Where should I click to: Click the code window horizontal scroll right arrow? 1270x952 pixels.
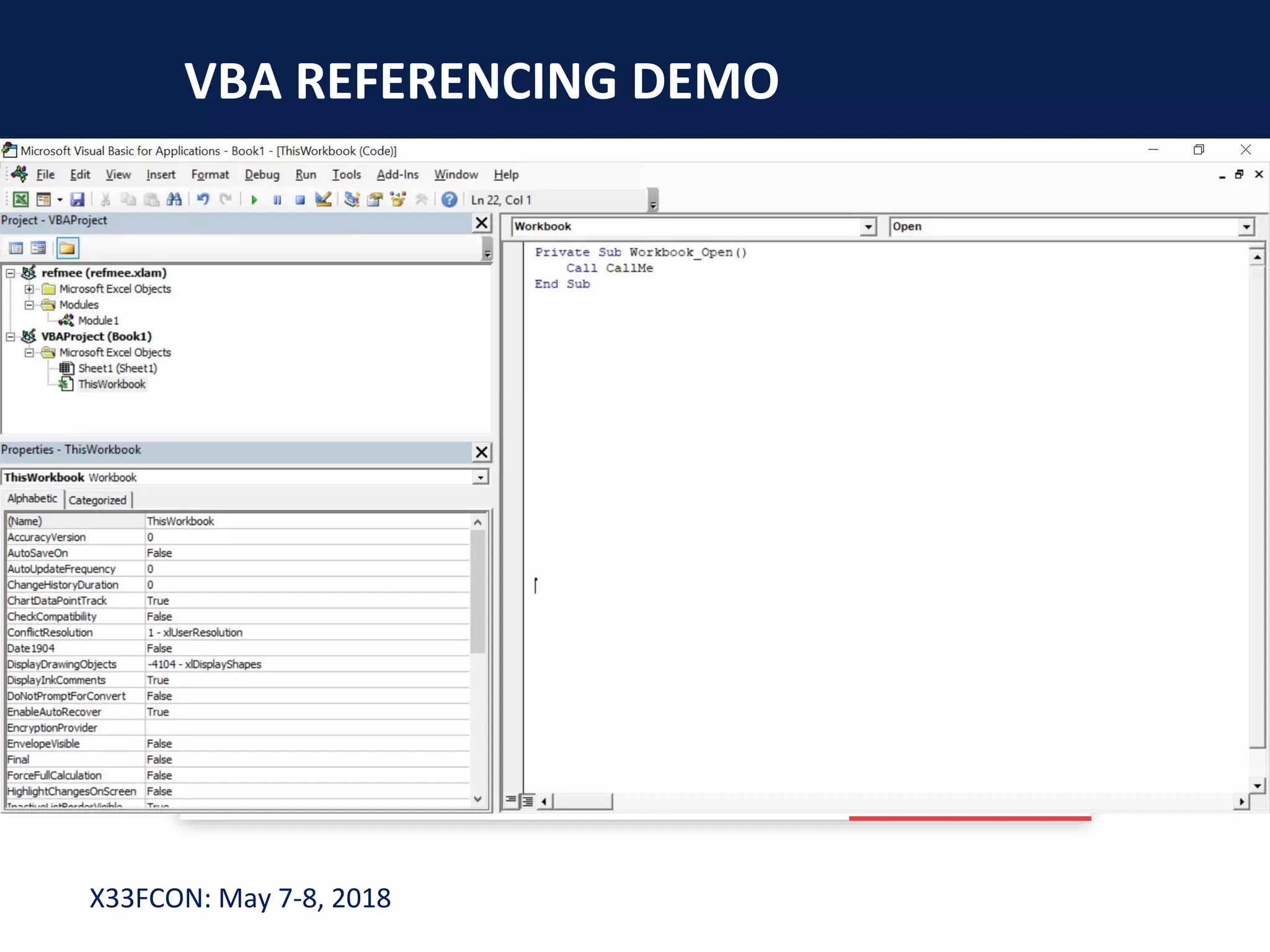point(1241,801)
